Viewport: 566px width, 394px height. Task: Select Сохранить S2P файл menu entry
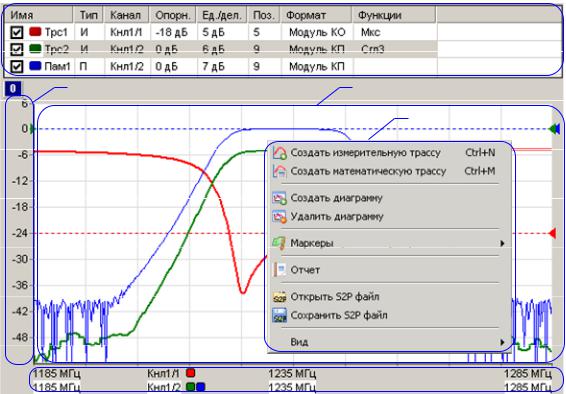tap(389, 315)
